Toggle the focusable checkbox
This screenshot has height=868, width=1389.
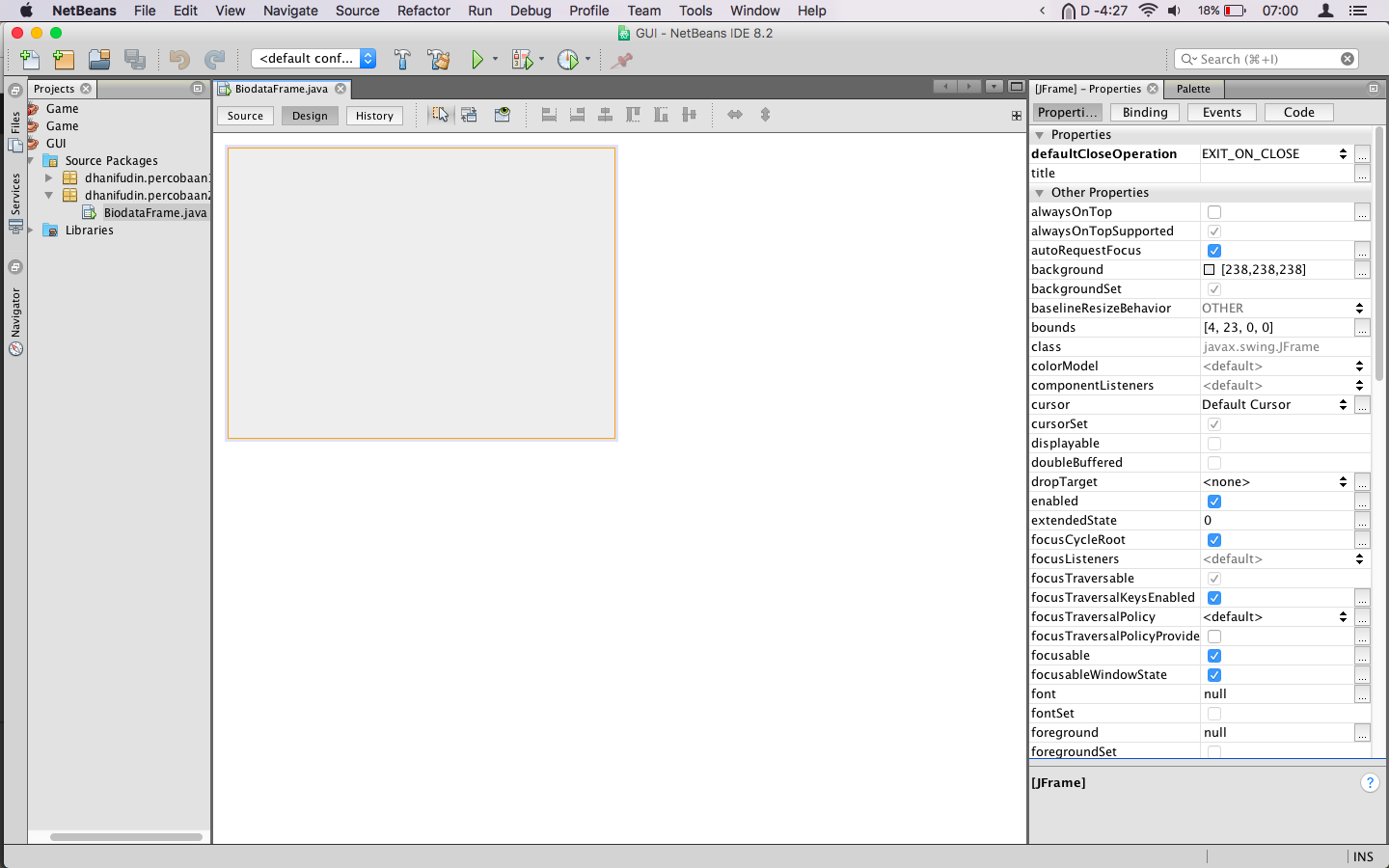(1214, 656)
